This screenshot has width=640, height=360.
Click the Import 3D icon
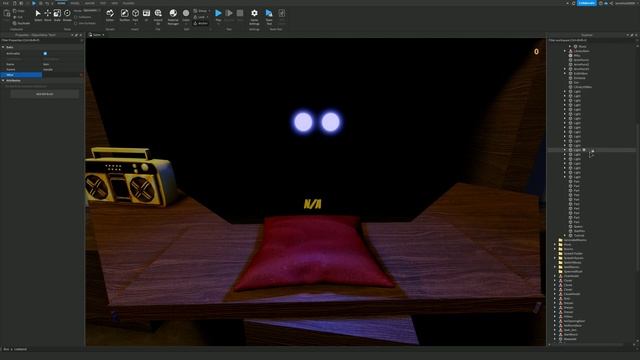pos(158,13)
